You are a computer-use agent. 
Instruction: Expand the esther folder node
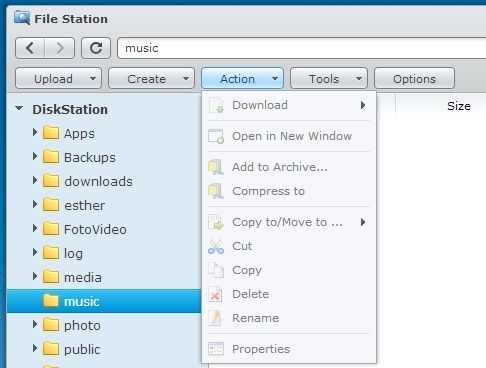coord(35,204)
